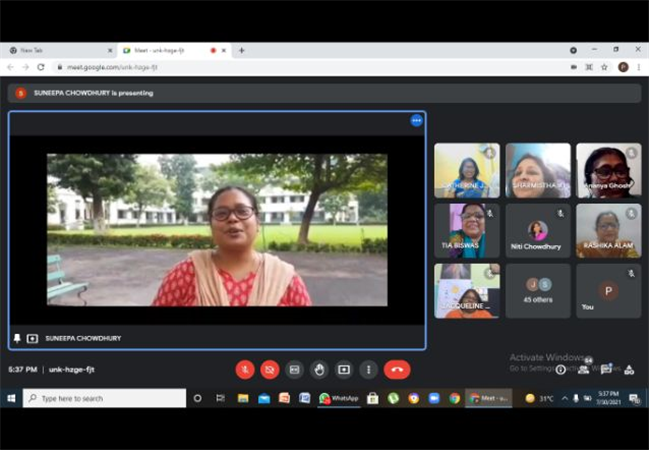
Task: Open the activities shapes icon
Action: tap(629, 369)
